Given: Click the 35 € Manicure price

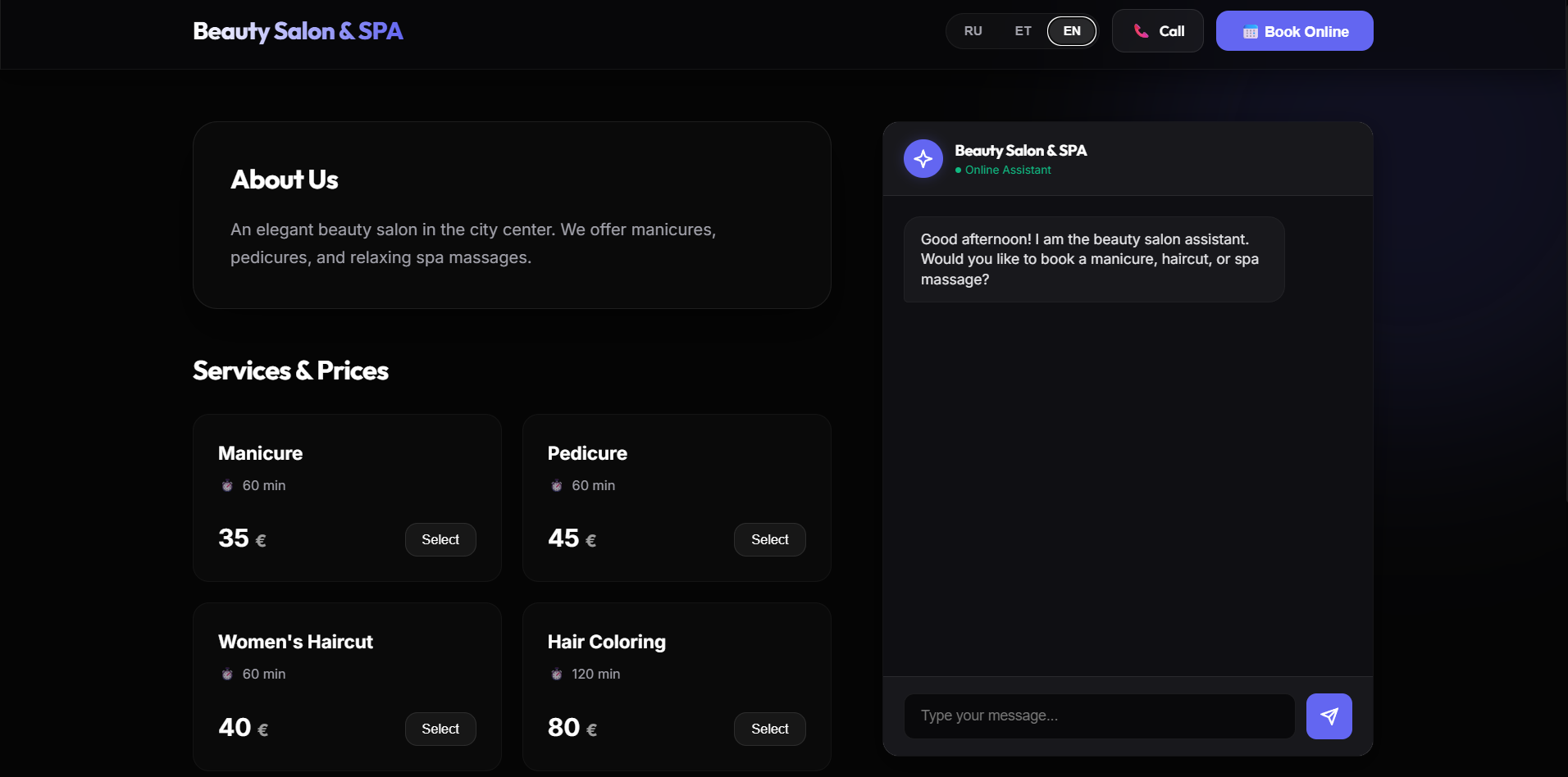Looking at the screenshot, I should tap(242, 538).
